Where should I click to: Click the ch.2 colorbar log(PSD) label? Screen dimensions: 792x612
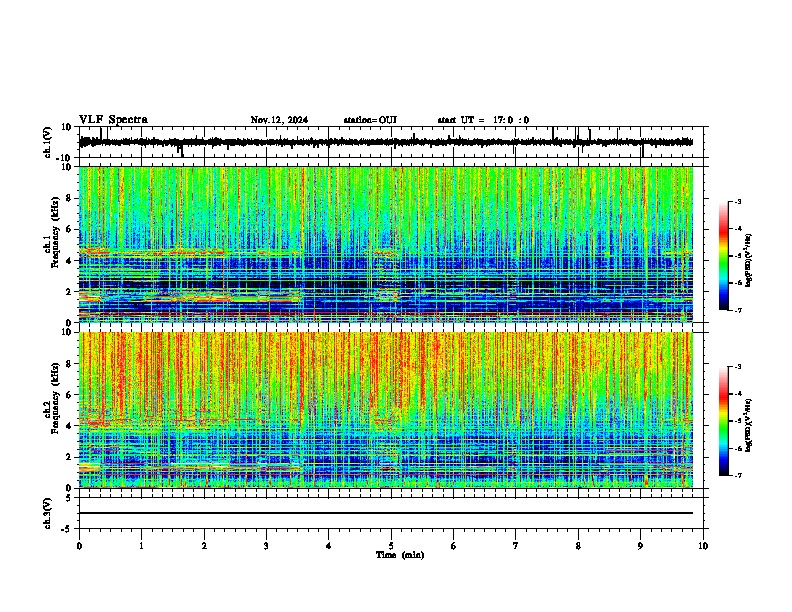[749, 425]
